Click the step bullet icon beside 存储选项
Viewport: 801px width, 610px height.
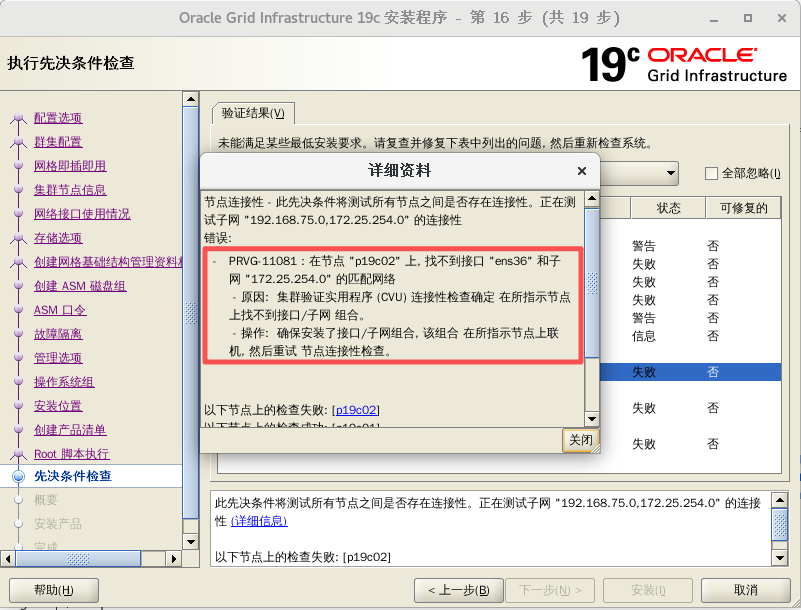click(x=18, y=239)
